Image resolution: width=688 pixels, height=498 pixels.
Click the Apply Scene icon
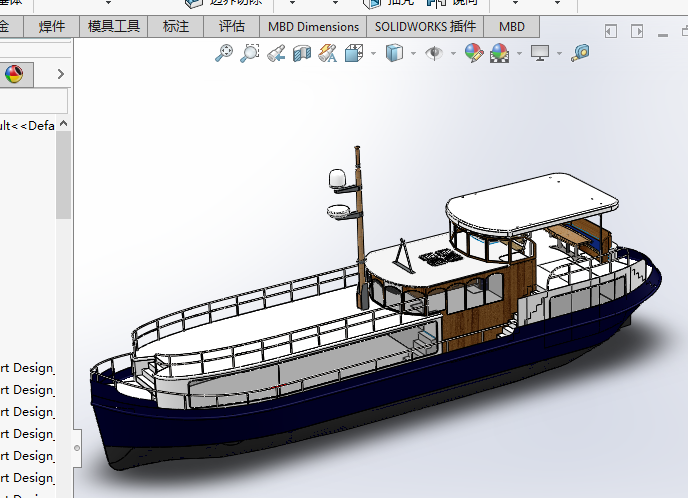click(499, 53)
